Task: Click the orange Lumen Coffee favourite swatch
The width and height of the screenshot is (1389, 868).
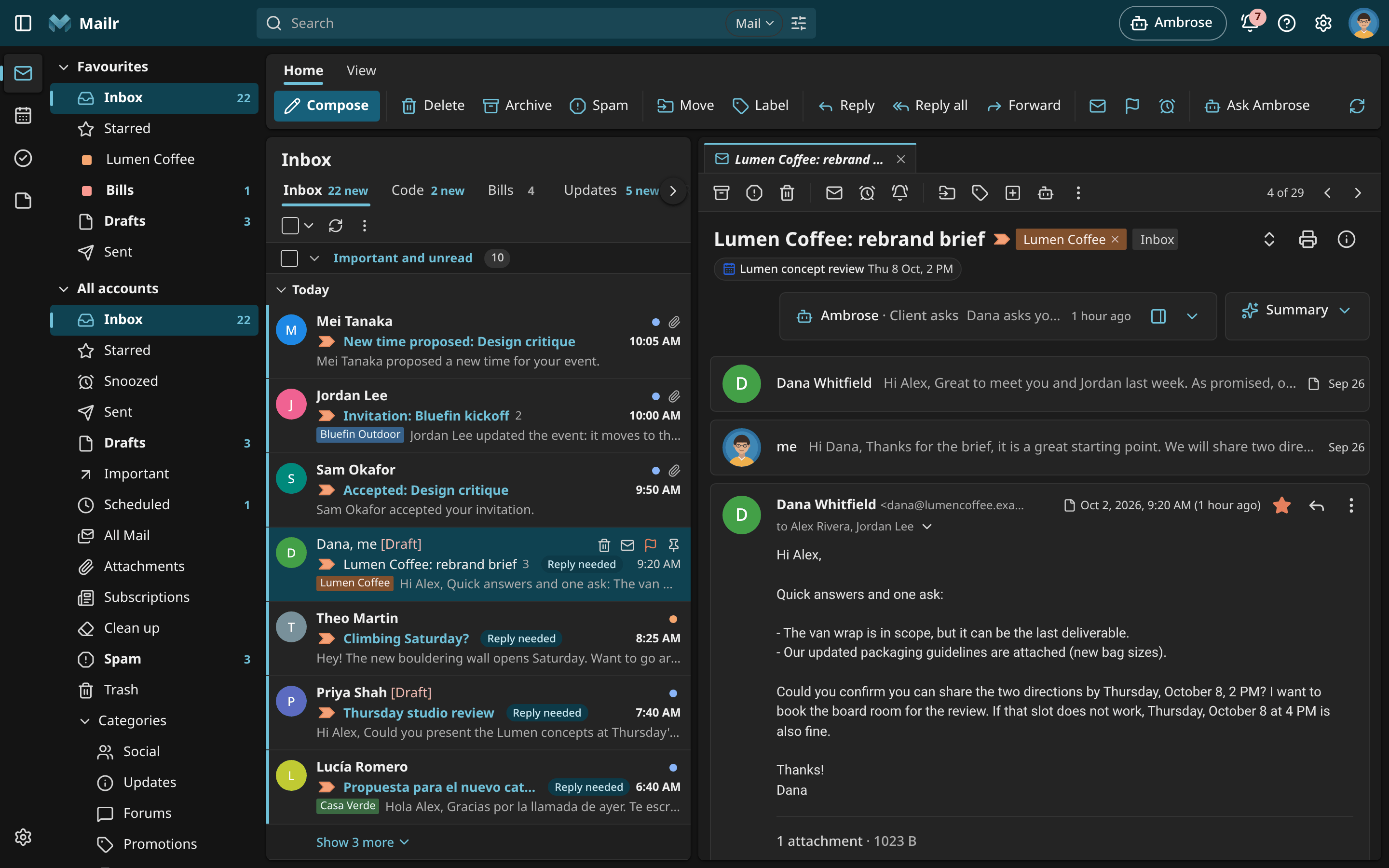Action: 87,160
